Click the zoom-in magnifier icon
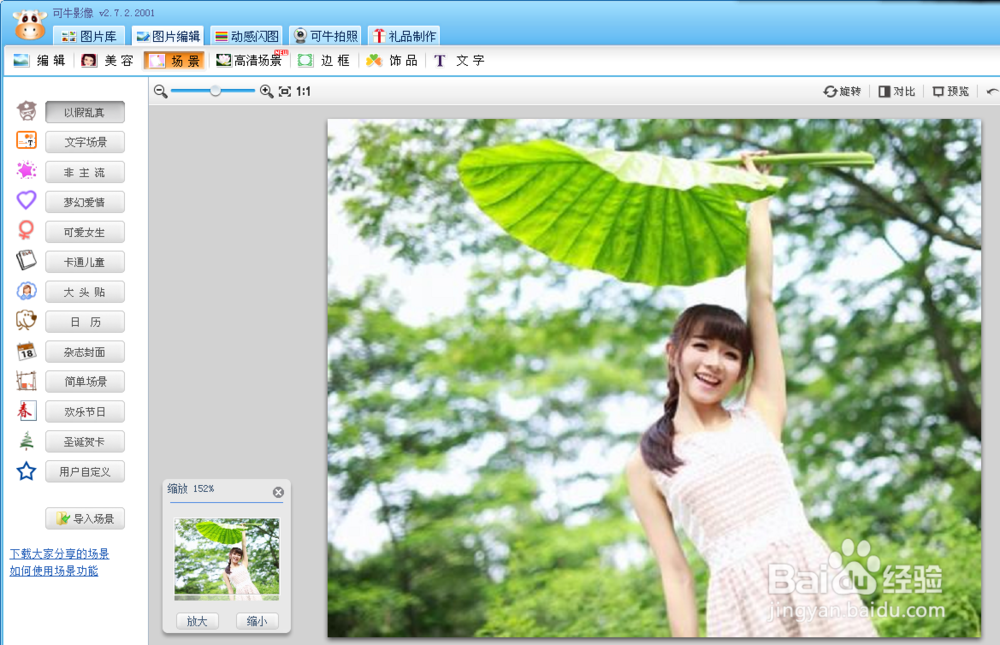The height and width of the screenshot is (645, 1000). [x=266, y=91]
